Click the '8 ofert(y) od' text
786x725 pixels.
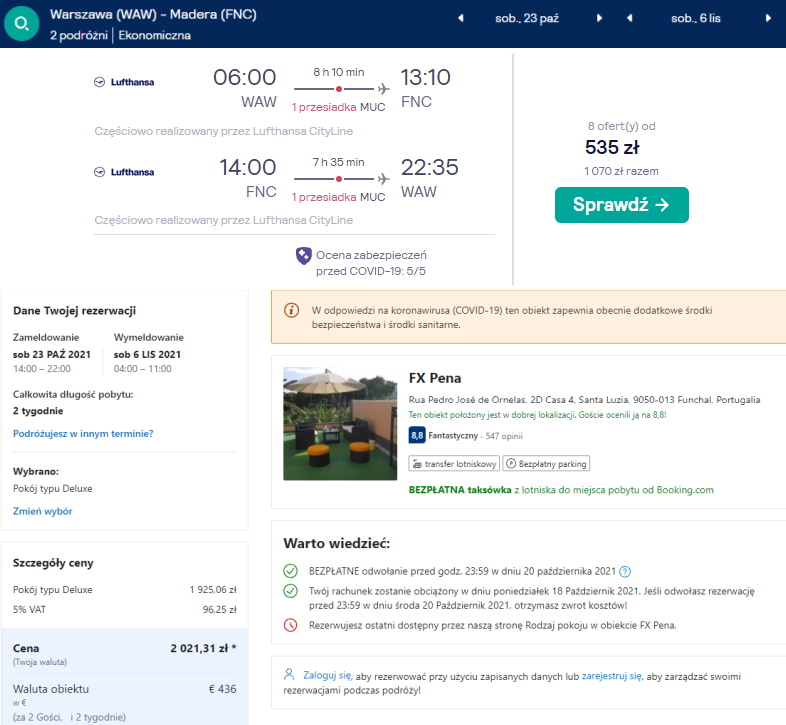pyautogui.click(x=621, y=126)
